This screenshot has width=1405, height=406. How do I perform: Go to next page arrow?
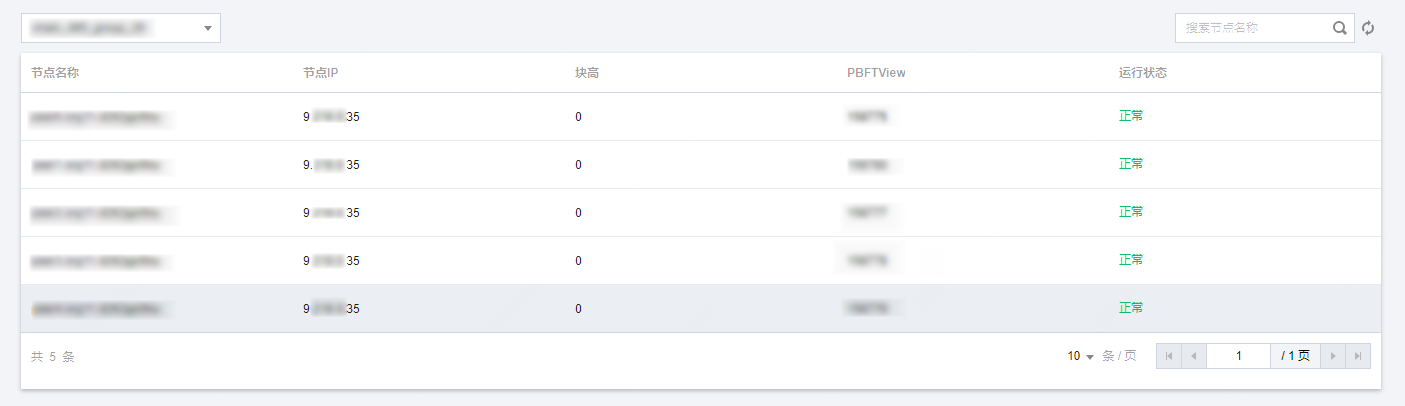(x=1333, y=356)
